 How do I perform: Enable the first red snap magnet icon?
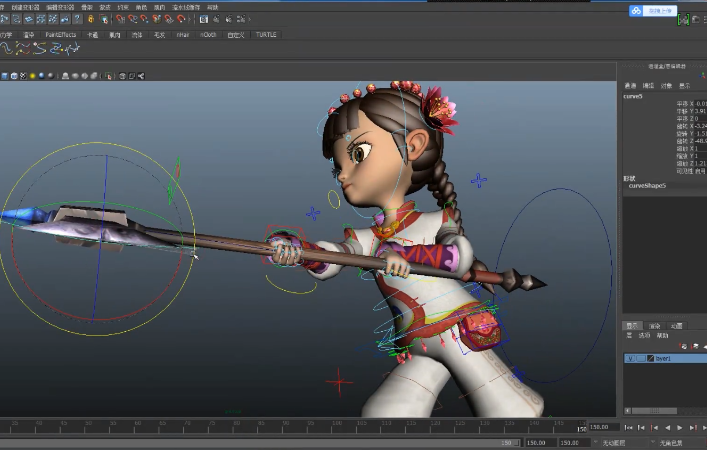point(120,19)
